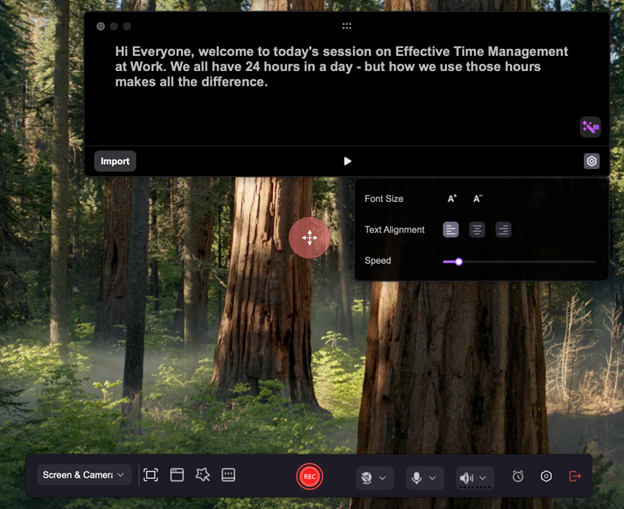Align teleprompter text to the left
This screenshot has width=624, height=509.
tap(451, 230)
